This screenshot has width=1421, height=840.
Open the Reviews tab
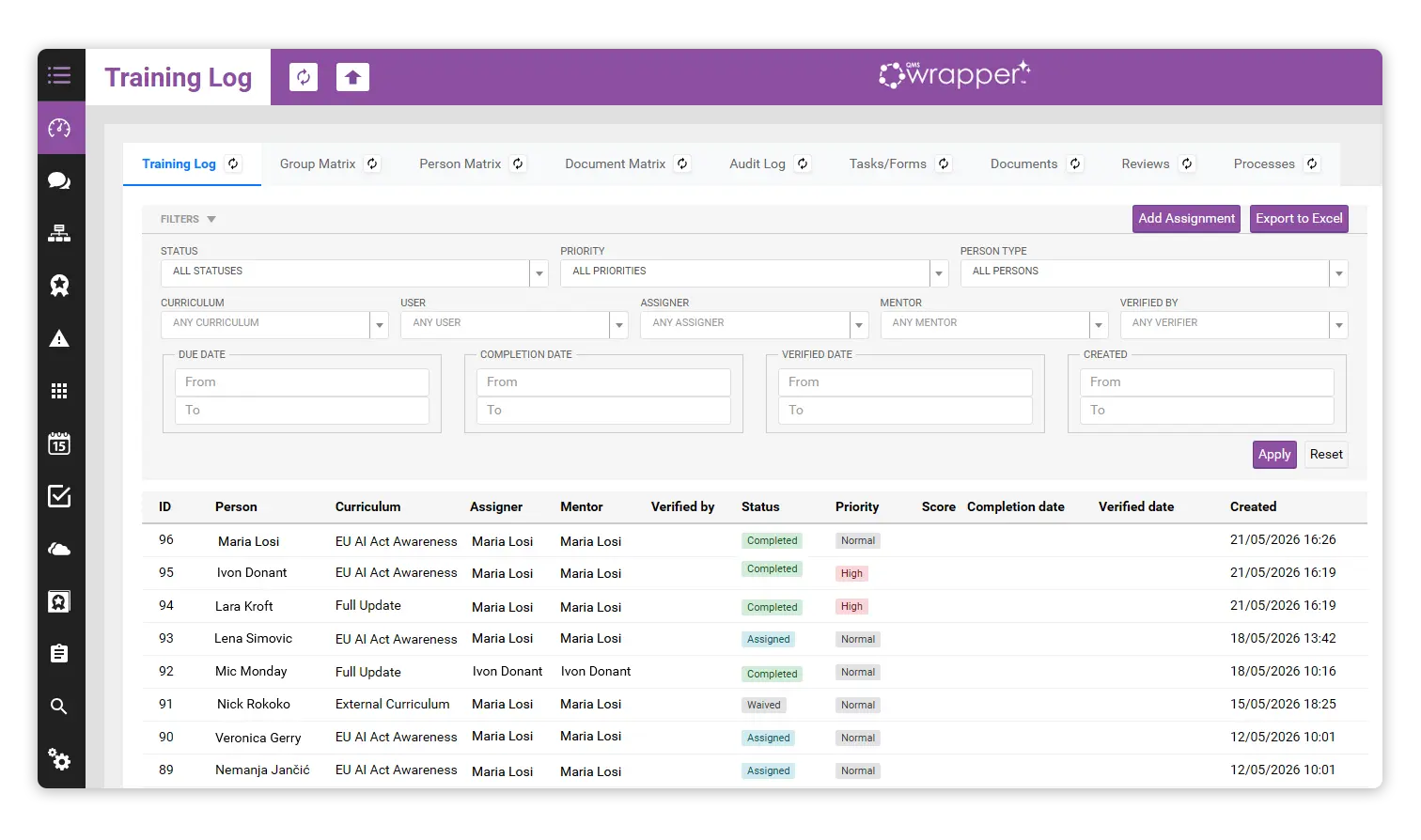click(1146, 163)
